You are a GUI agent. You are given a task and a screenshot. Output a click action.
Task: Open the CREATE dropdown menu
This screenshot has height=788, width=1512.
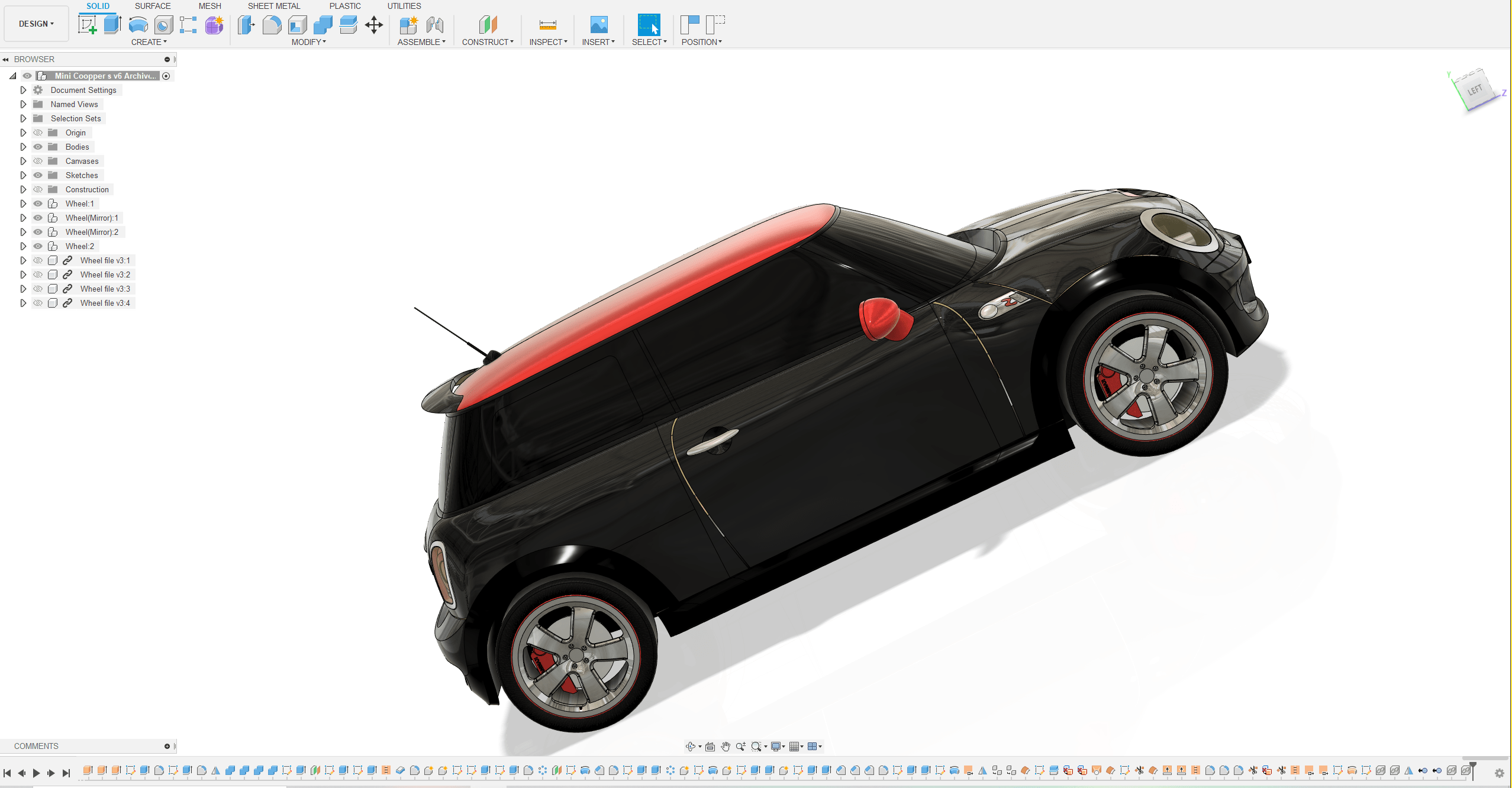click(149, 42)
